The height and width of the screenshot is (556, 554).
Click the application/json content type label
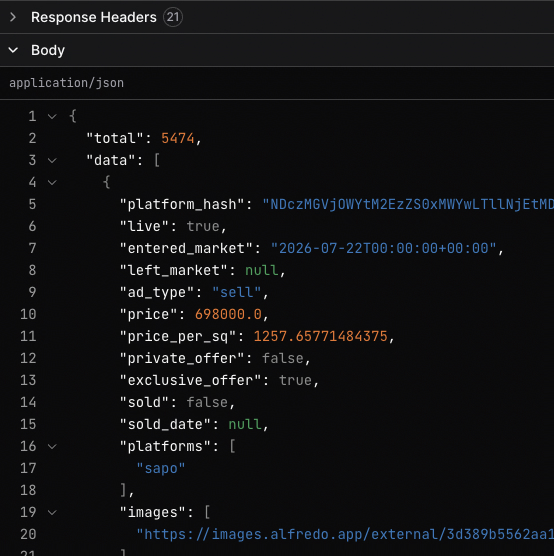coord(66,83)
